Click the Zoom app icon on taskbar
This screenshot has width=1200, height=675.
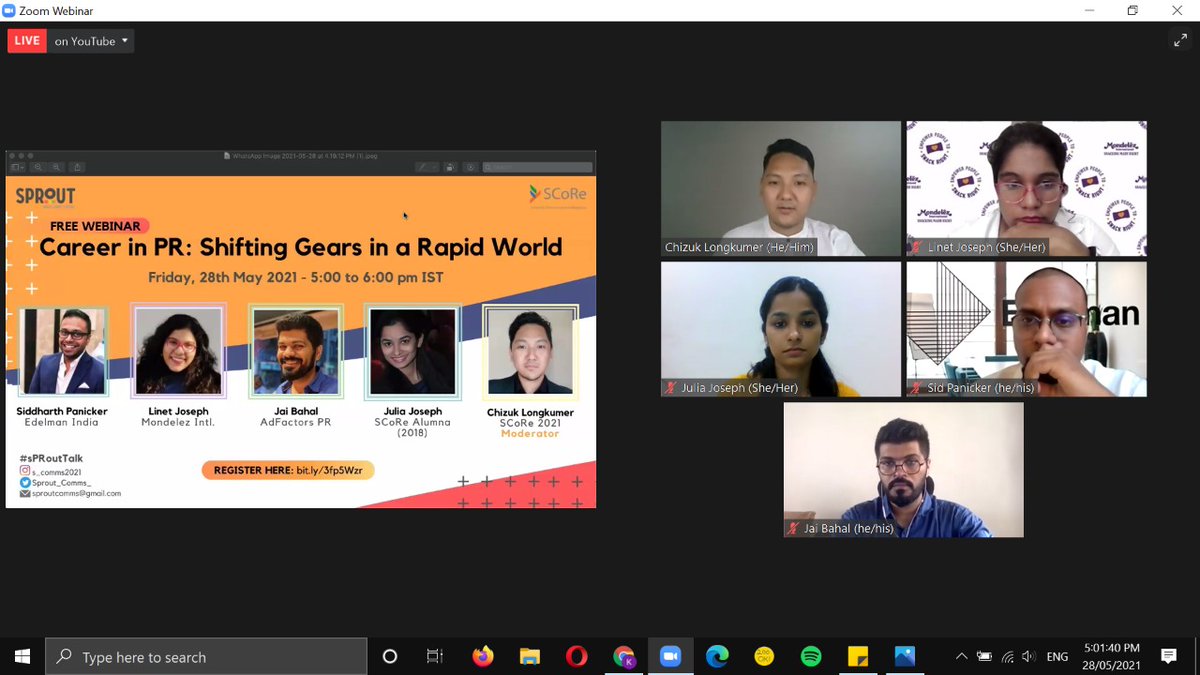point(670,657)
